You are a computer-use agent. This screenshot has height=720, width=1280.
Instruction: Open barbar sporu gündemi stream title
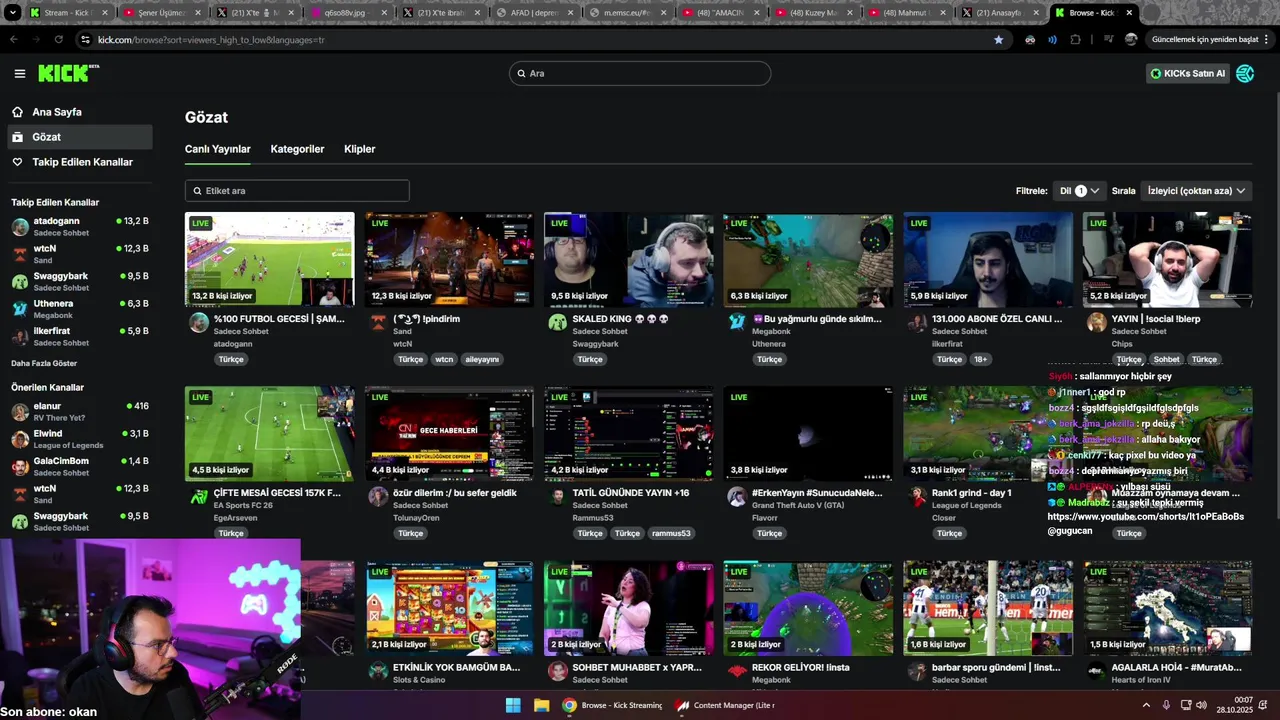(x=996, y=667)
